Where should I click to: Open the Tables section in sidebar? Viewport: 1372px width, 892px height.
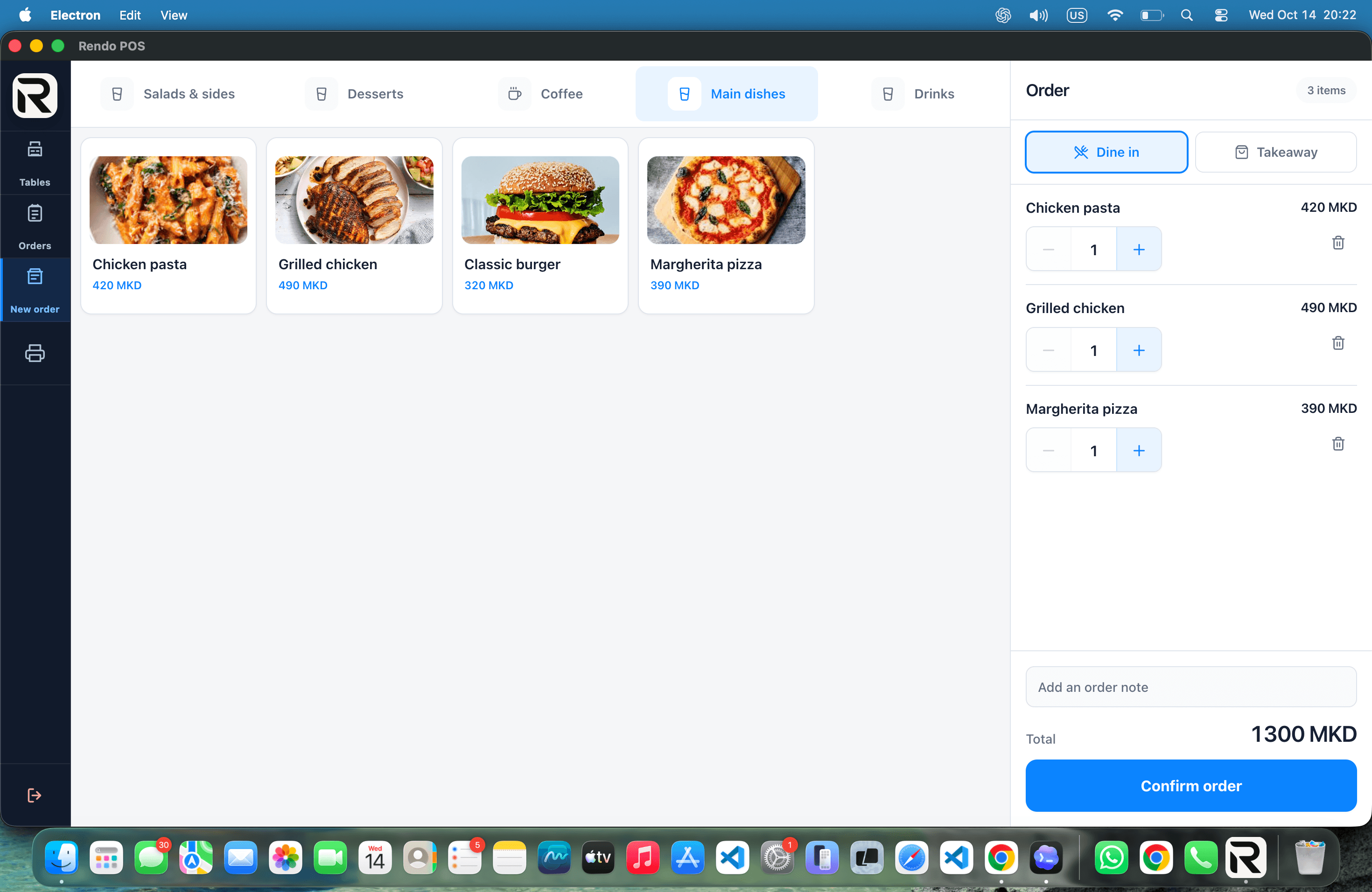[35, 163]
